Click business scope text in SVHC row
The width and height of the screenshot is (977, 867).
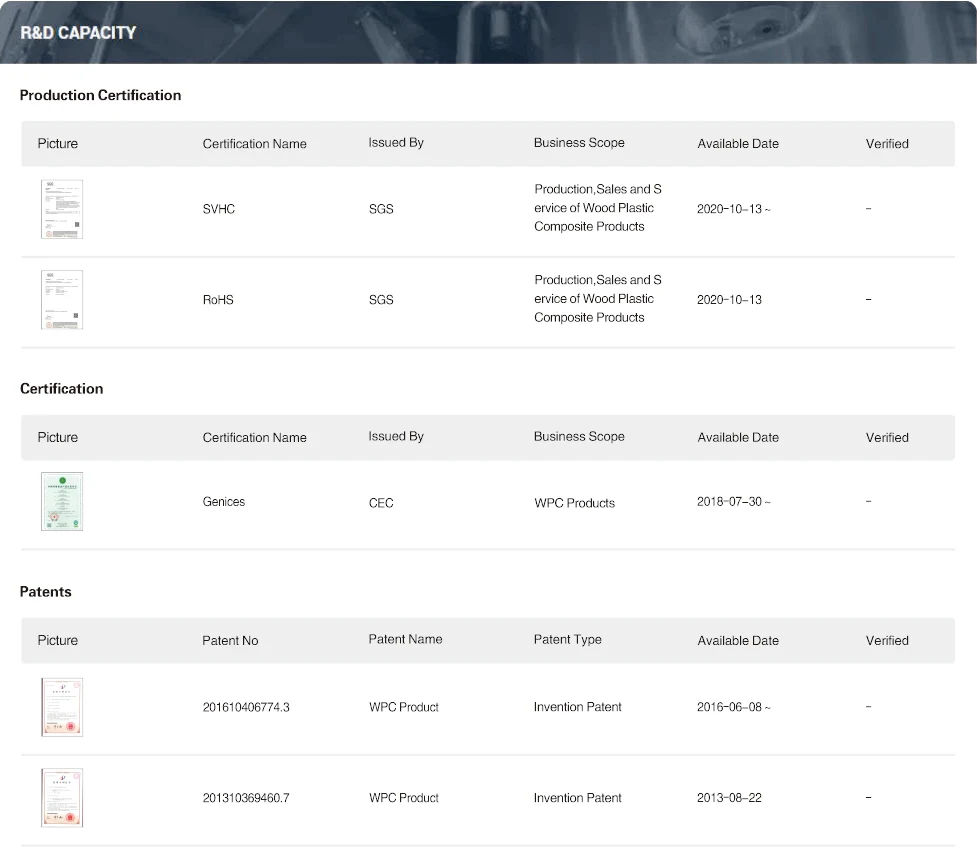pyautogui.click(x=598, y=208)
